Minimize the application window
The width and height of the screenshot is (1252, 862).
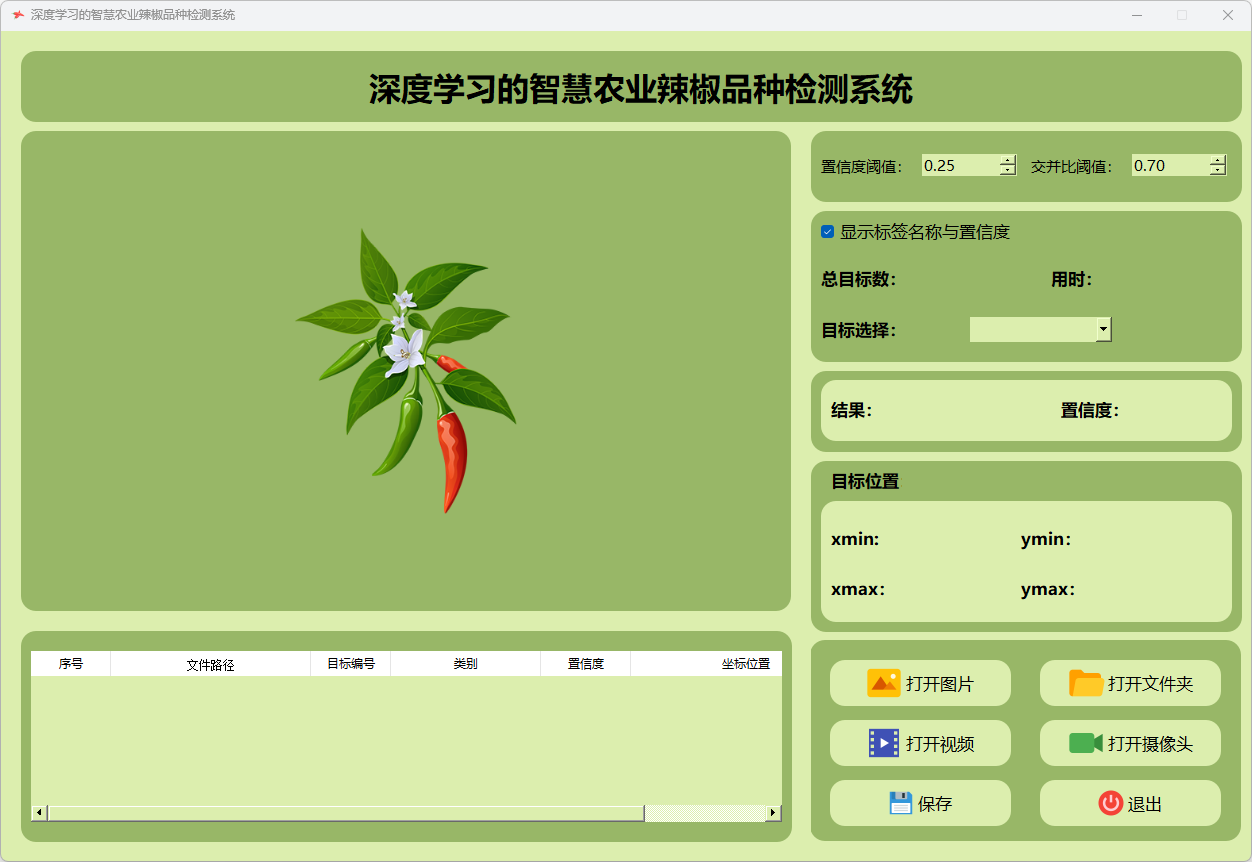pyautogui.click(x=1137, y=15)
